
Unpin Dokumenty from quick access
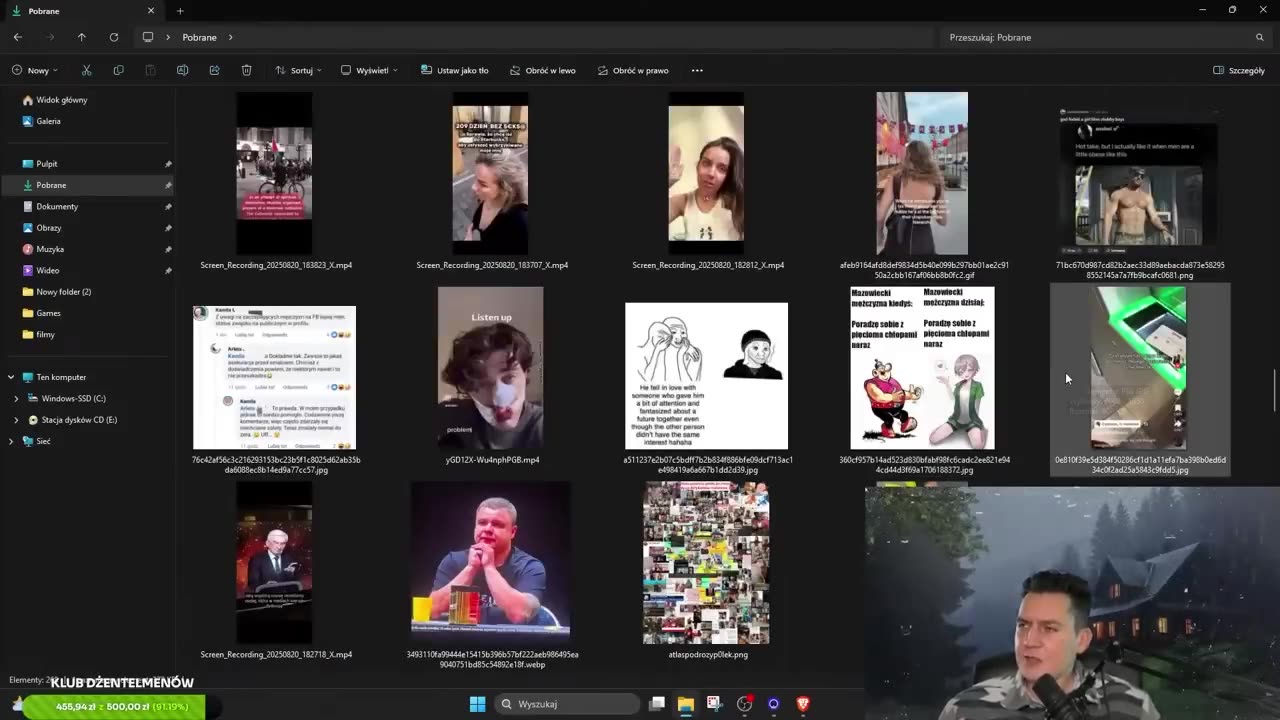pos(168,207)
